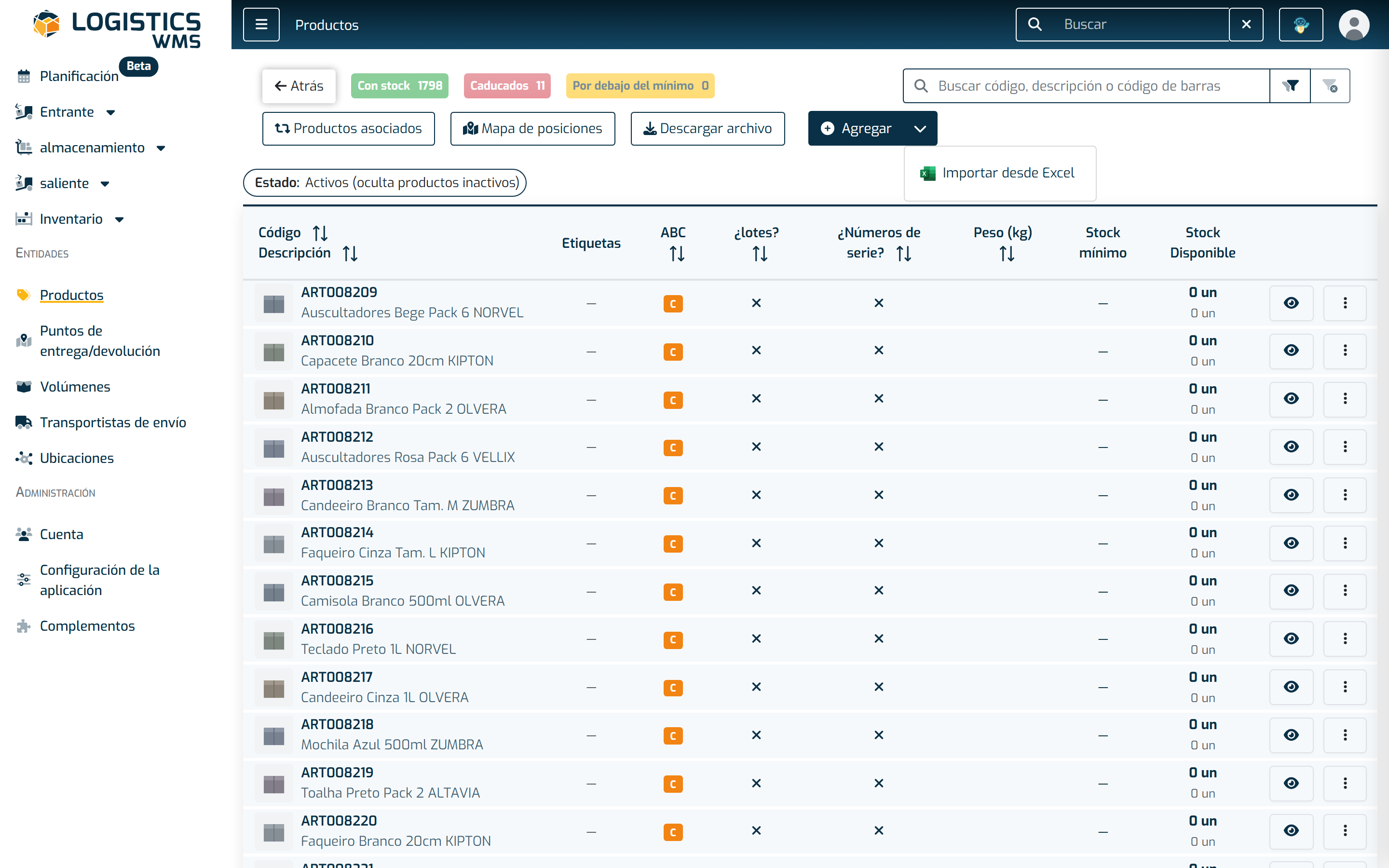Open Transportistas de envío
This screenshot has width=1389, height=868.
point(112,422)
